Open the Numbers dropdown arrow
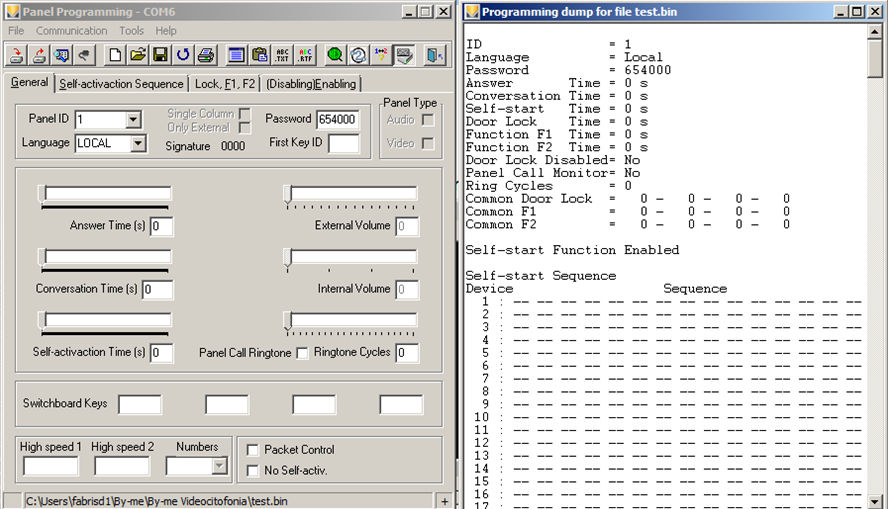 pos(219,466)
